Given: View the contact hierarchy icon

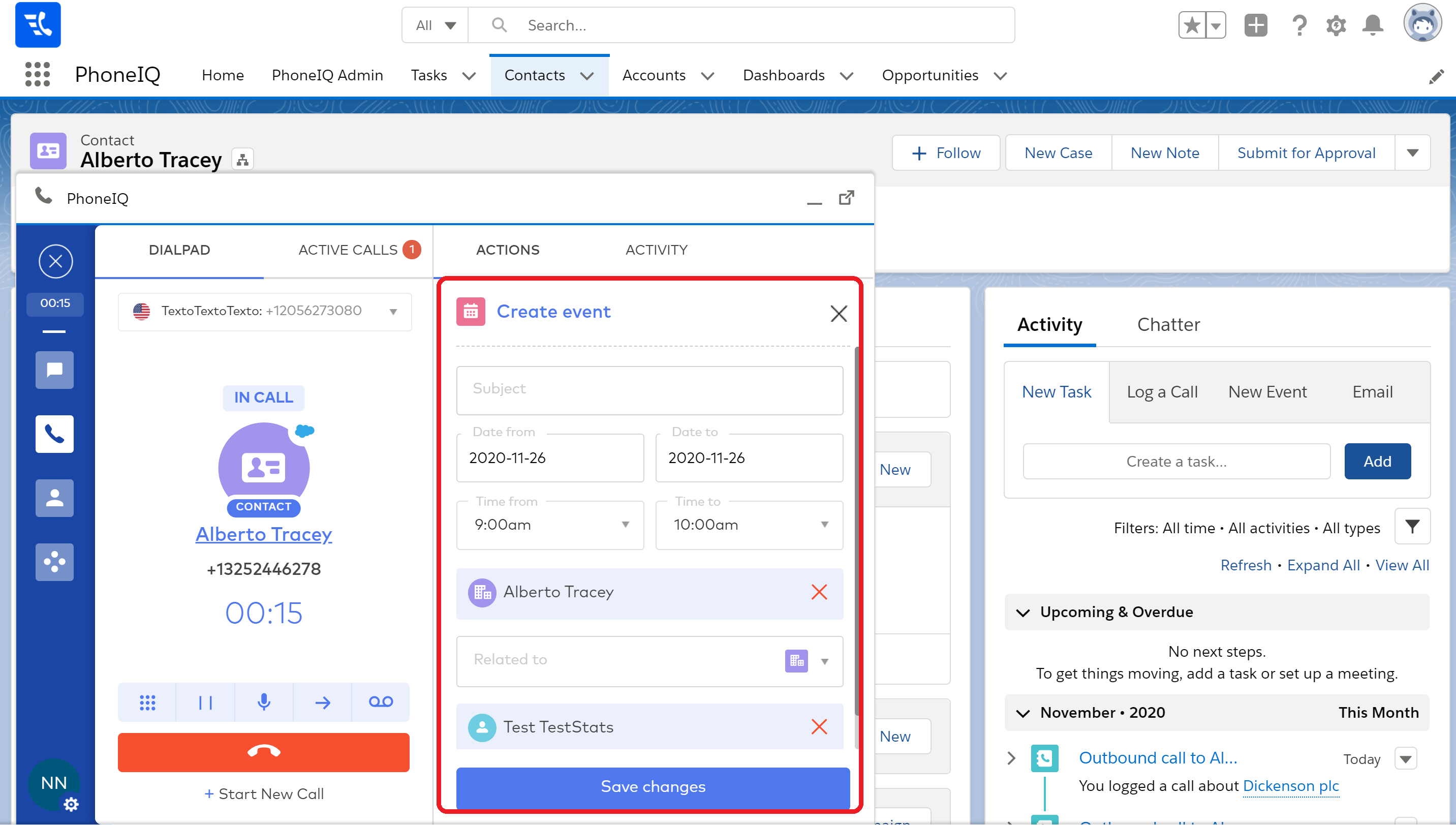Looking at the screenshot, I should click(243, 160).
